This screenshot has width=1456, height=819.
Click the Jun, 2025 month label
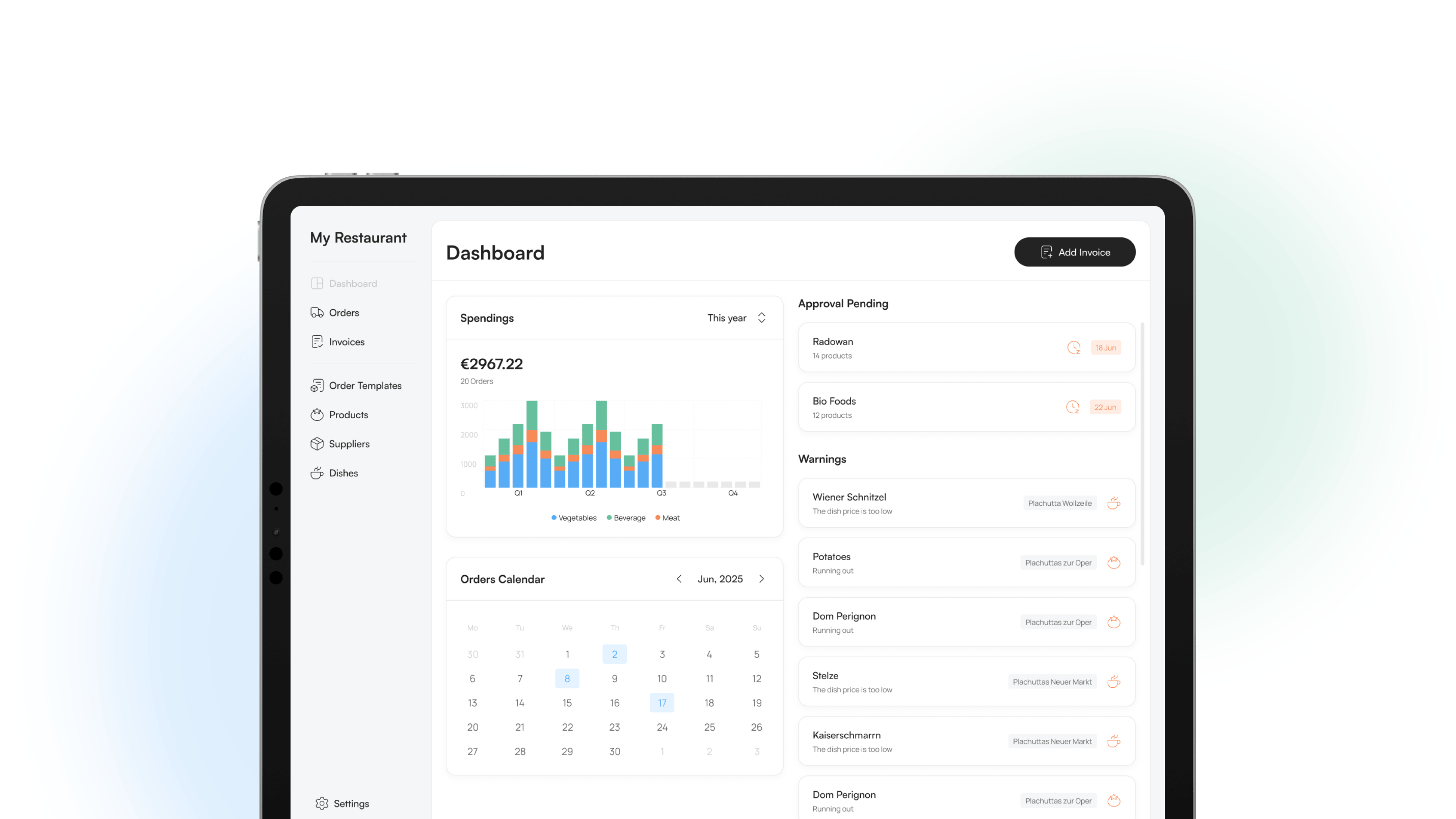point(720,579)
